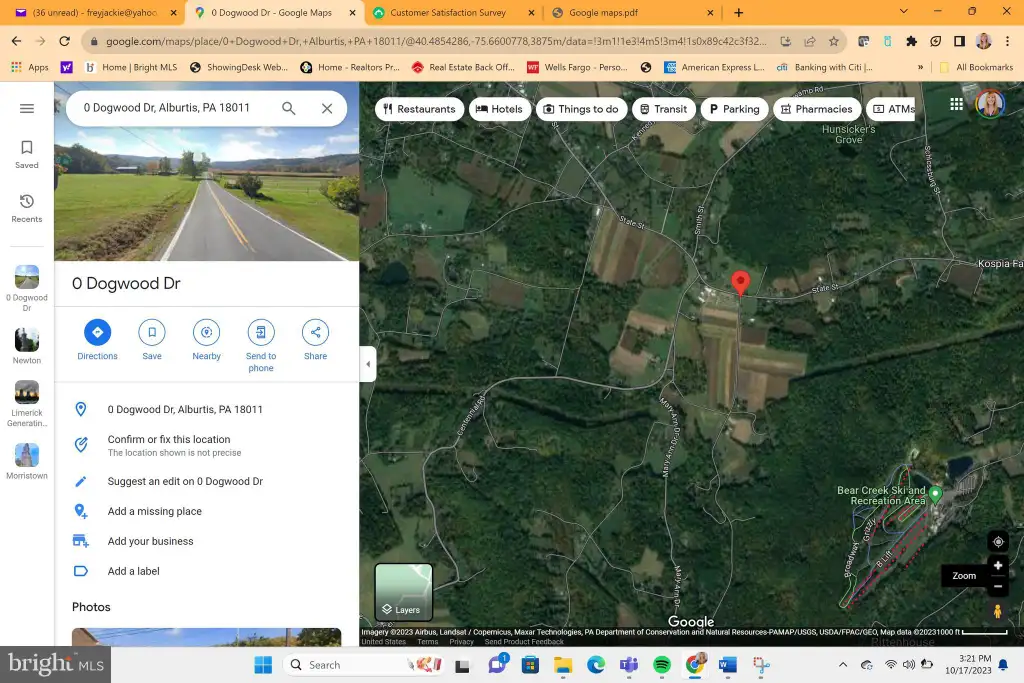This screenshot has width=1024, height=683.
Task: Filter map by Transit
Action: 664,109
